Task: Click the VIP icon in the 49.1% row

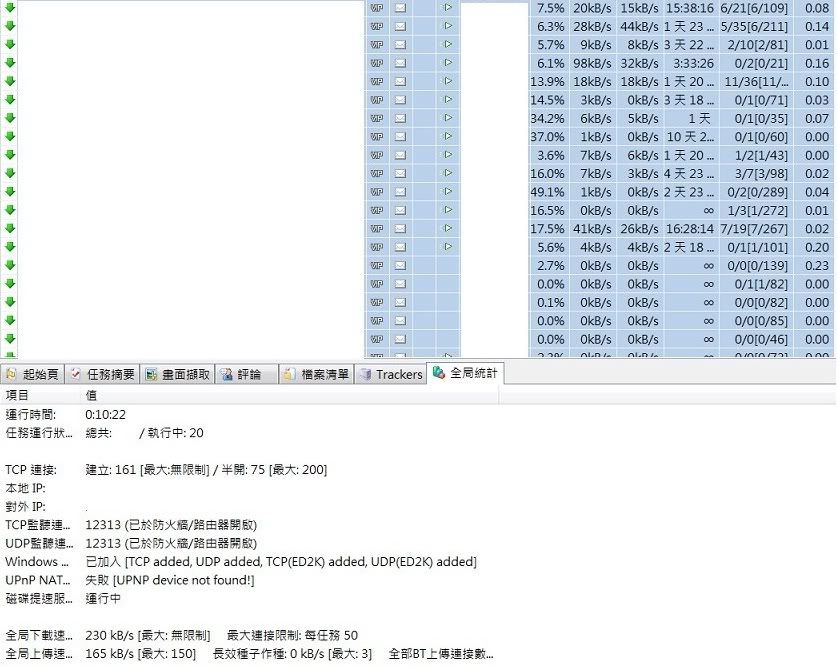Action: tap(377, 191)
